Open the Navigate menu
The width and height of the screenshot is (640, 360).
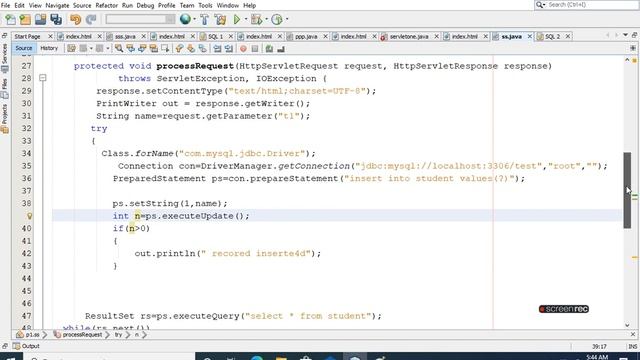click(57, 5)
